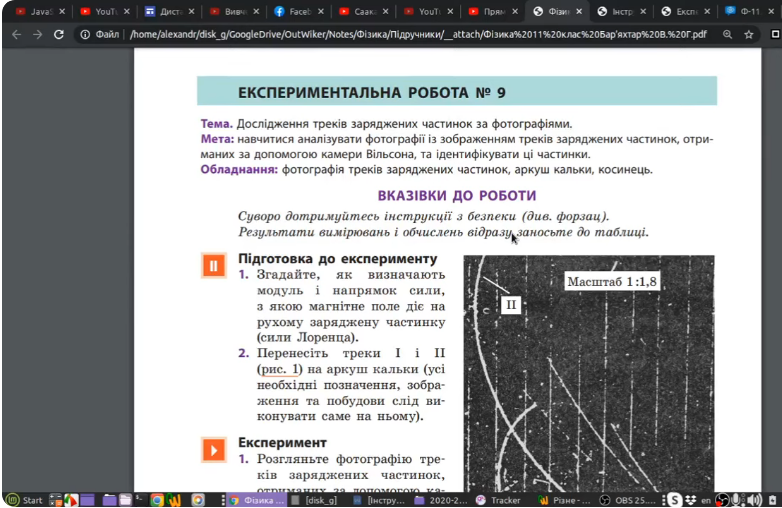Click the Dropbox tray icon
782x508 pixels.
click(691, 500)
